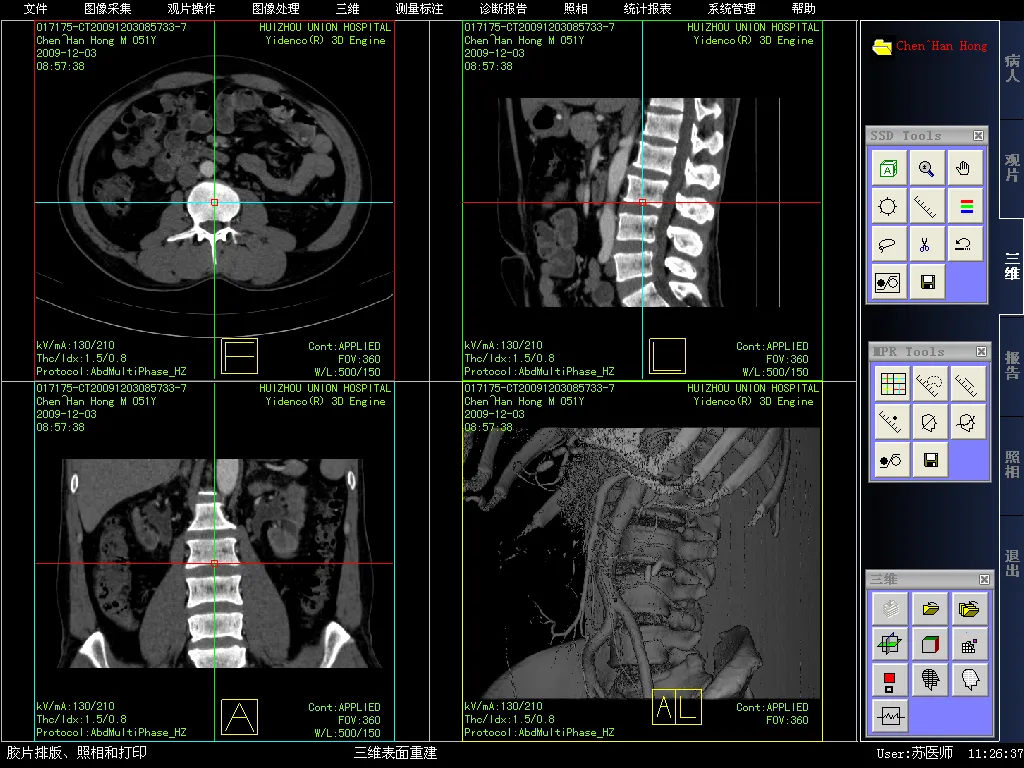1024x768 pixels.
Task: Click the waveform curve icon in 三维 panel
Action: [x=890, y=716]
